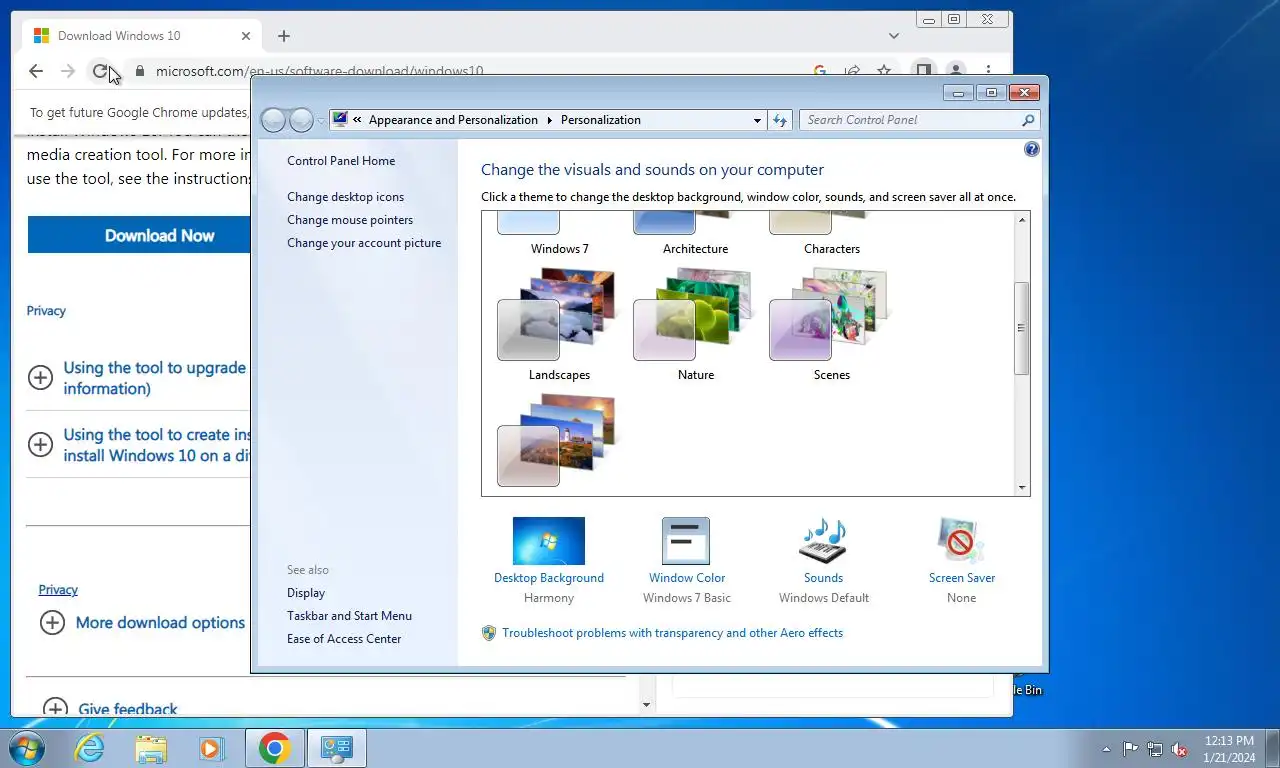Bookmark this page with star icon

click(x=884, y=71)
